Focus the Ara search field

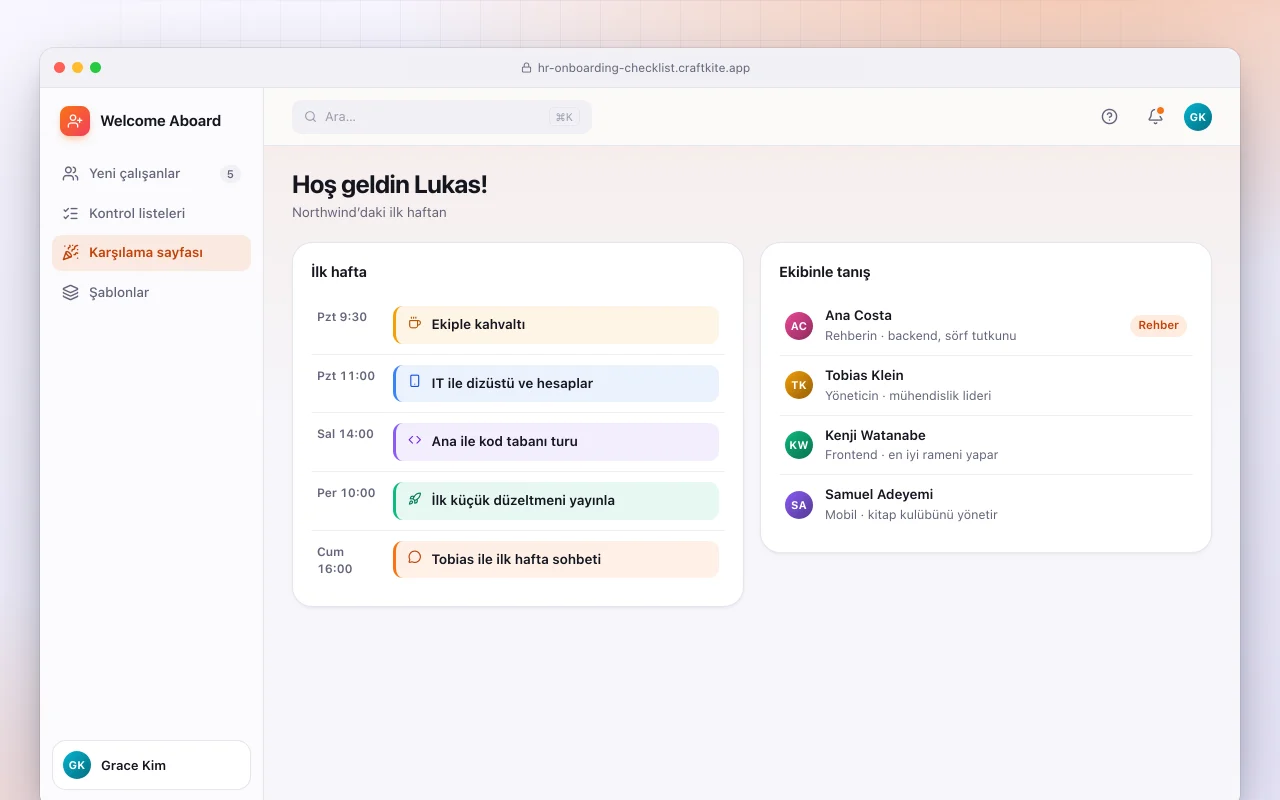tap(442, 117)
